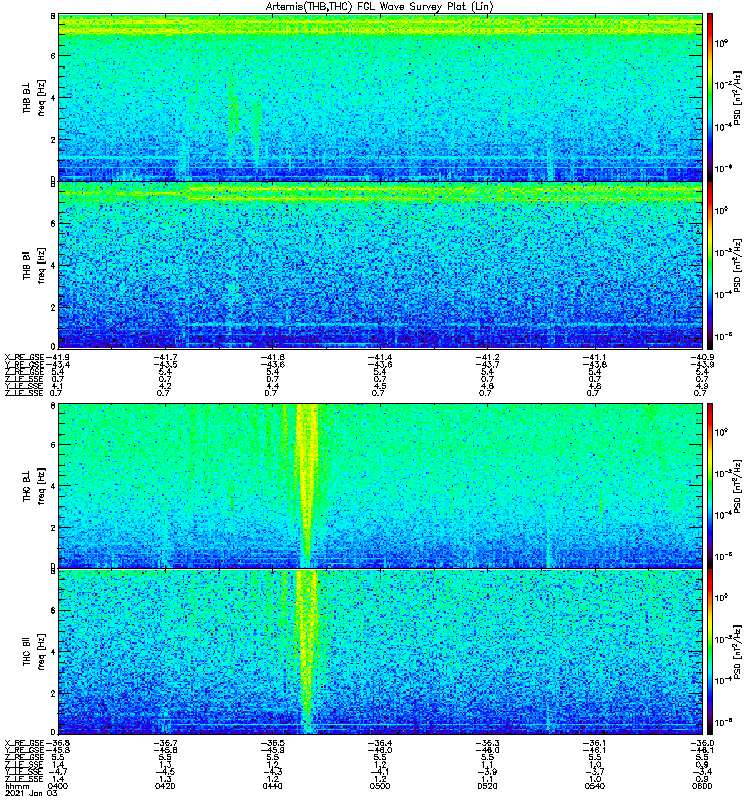
Task: Click the -36.5 X position value
Action: 273,743
